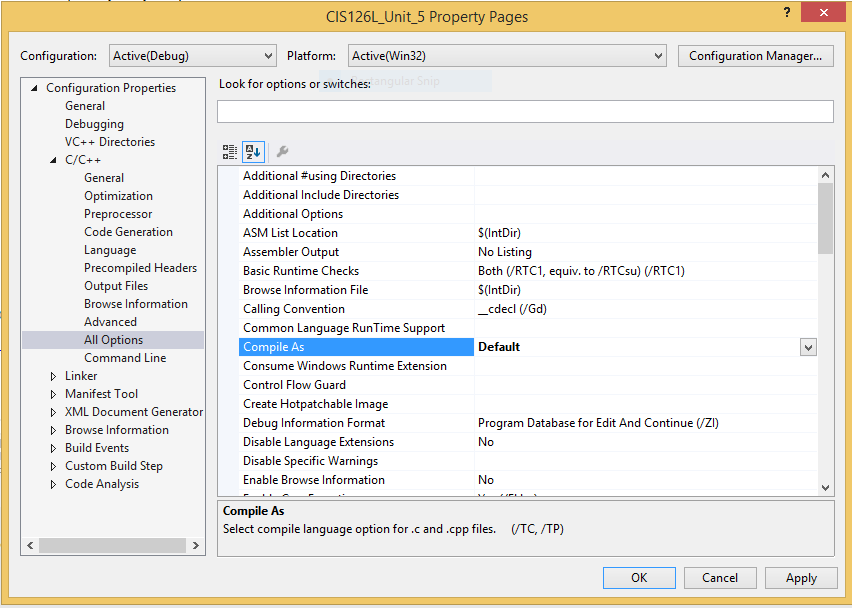Select the All Options tree item
852x608 pixels.
pos(113,340)
